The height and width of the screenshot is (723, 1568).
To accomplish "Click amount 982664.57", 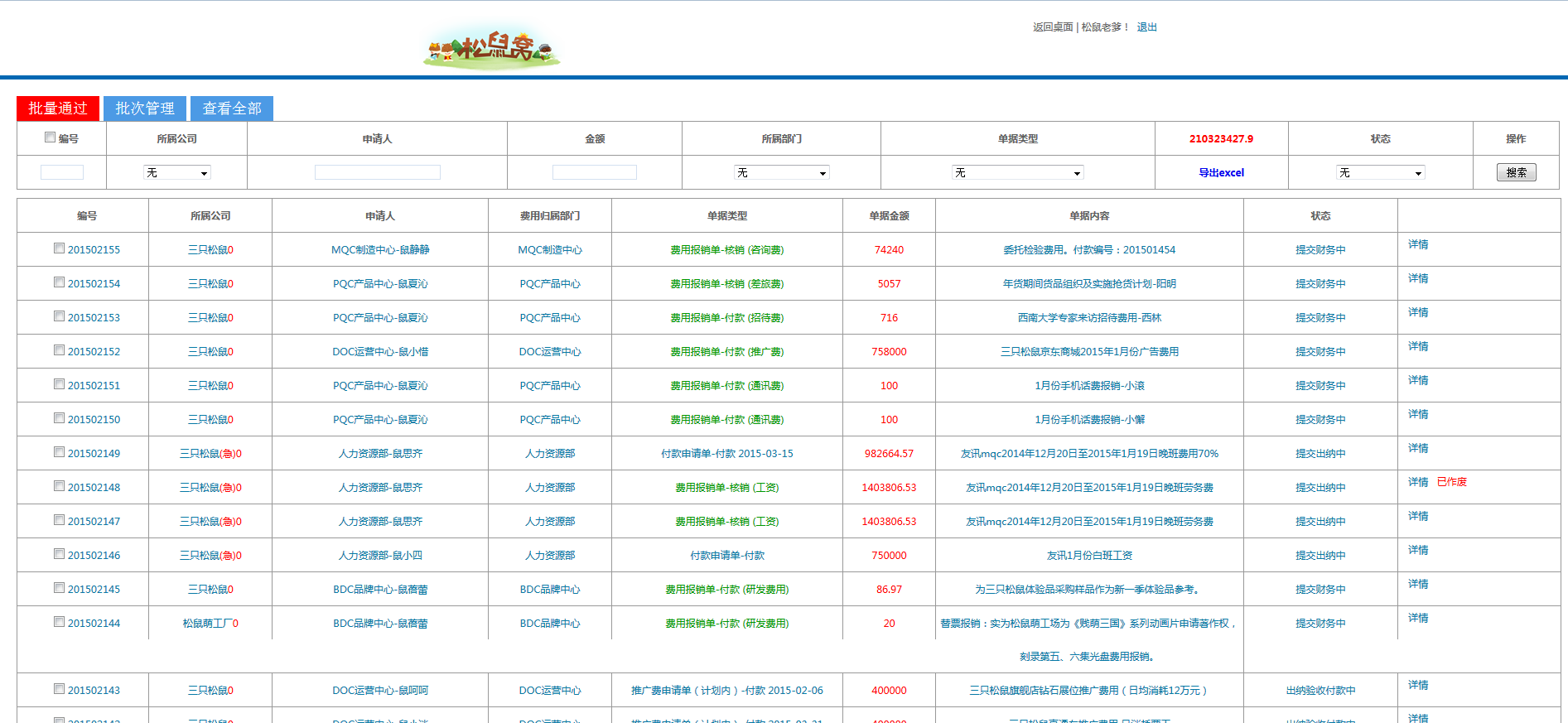I will (889, 454).
